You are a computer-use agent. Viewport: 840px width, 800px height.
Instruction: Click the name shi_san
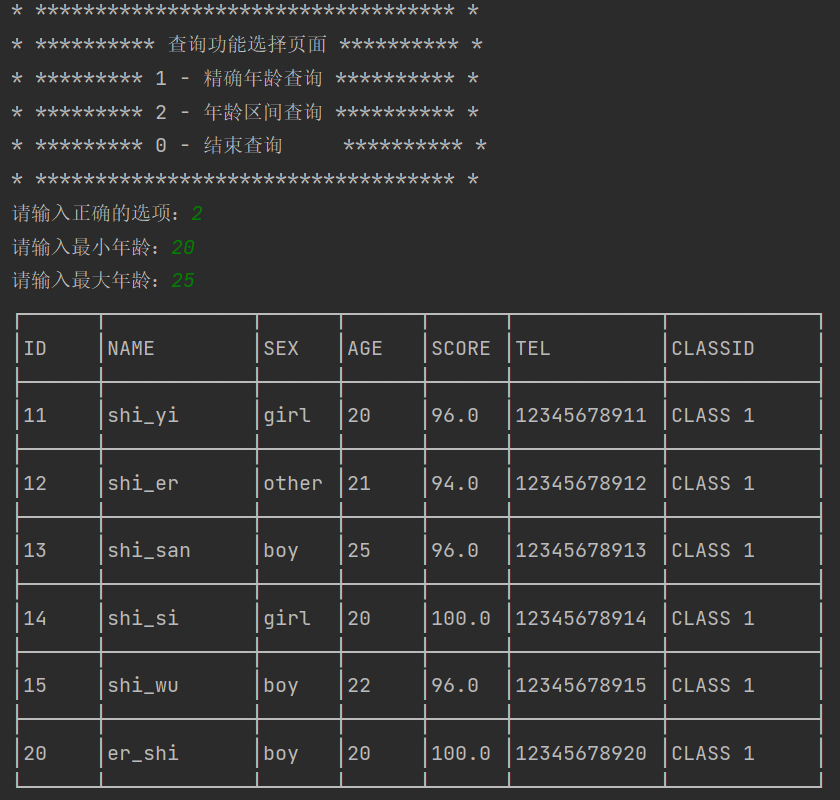click(149, 550)
